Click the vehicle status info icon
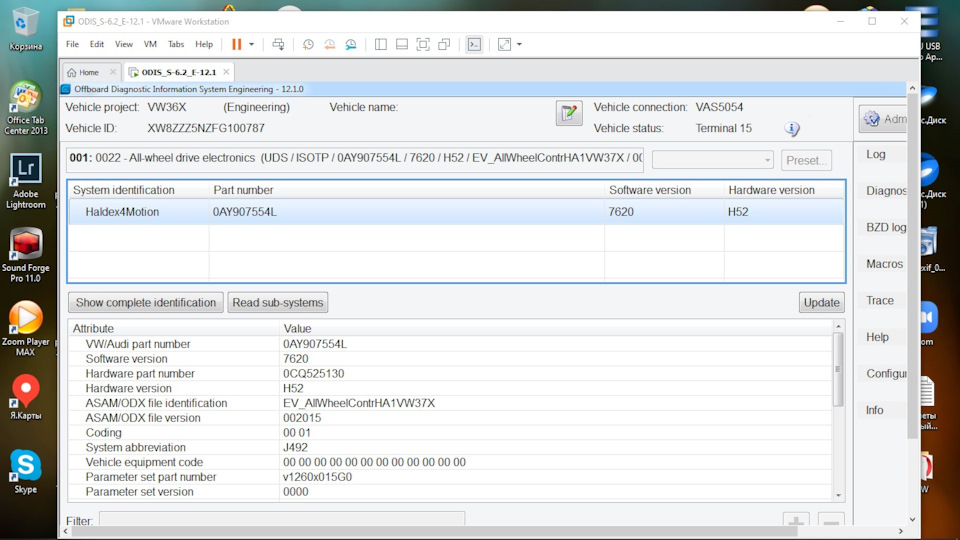Viewport: 960px width, 540px height. 792,129
